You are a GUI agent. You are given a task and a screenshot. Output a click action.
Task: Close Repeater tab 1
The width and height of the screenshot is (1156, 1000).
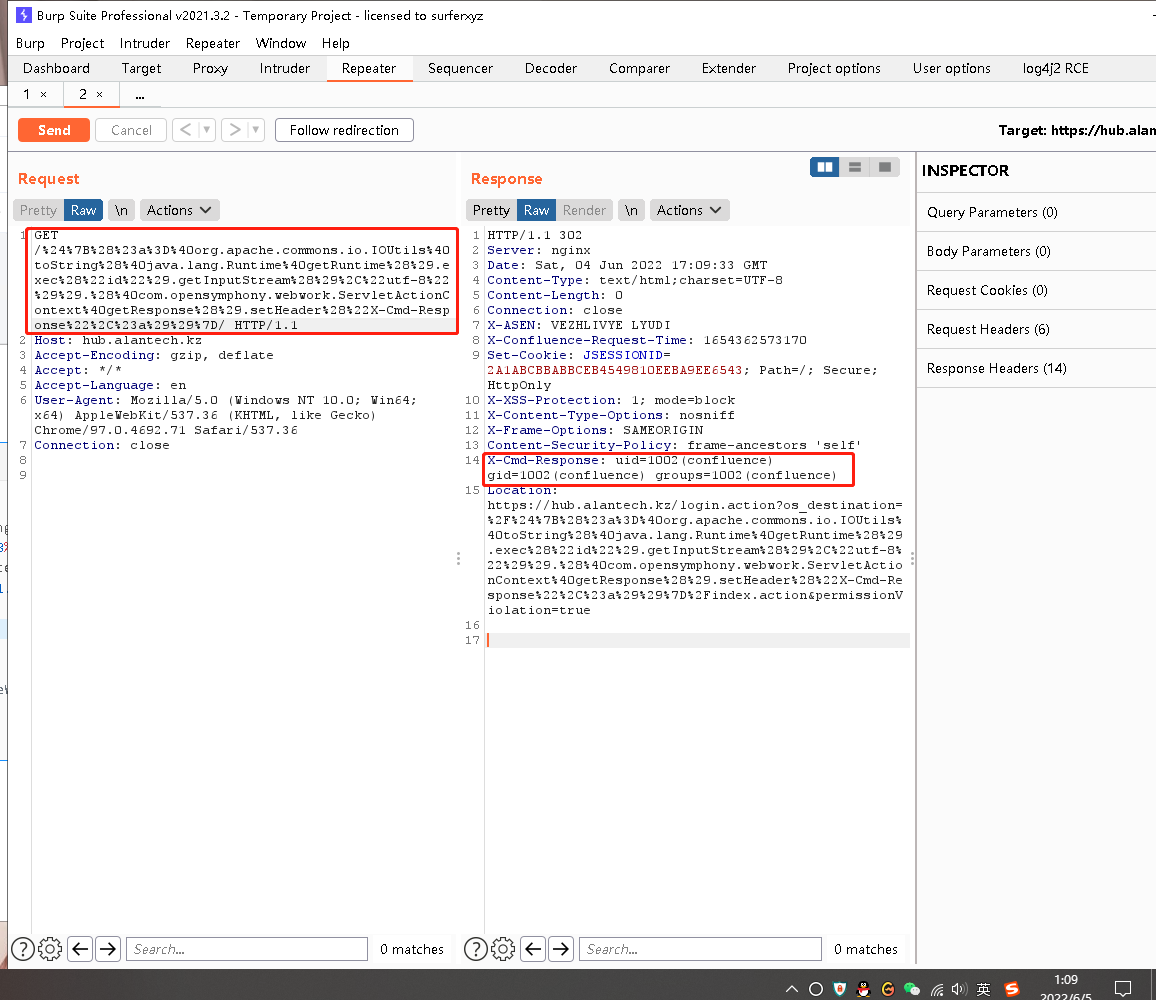click(43, 94)
